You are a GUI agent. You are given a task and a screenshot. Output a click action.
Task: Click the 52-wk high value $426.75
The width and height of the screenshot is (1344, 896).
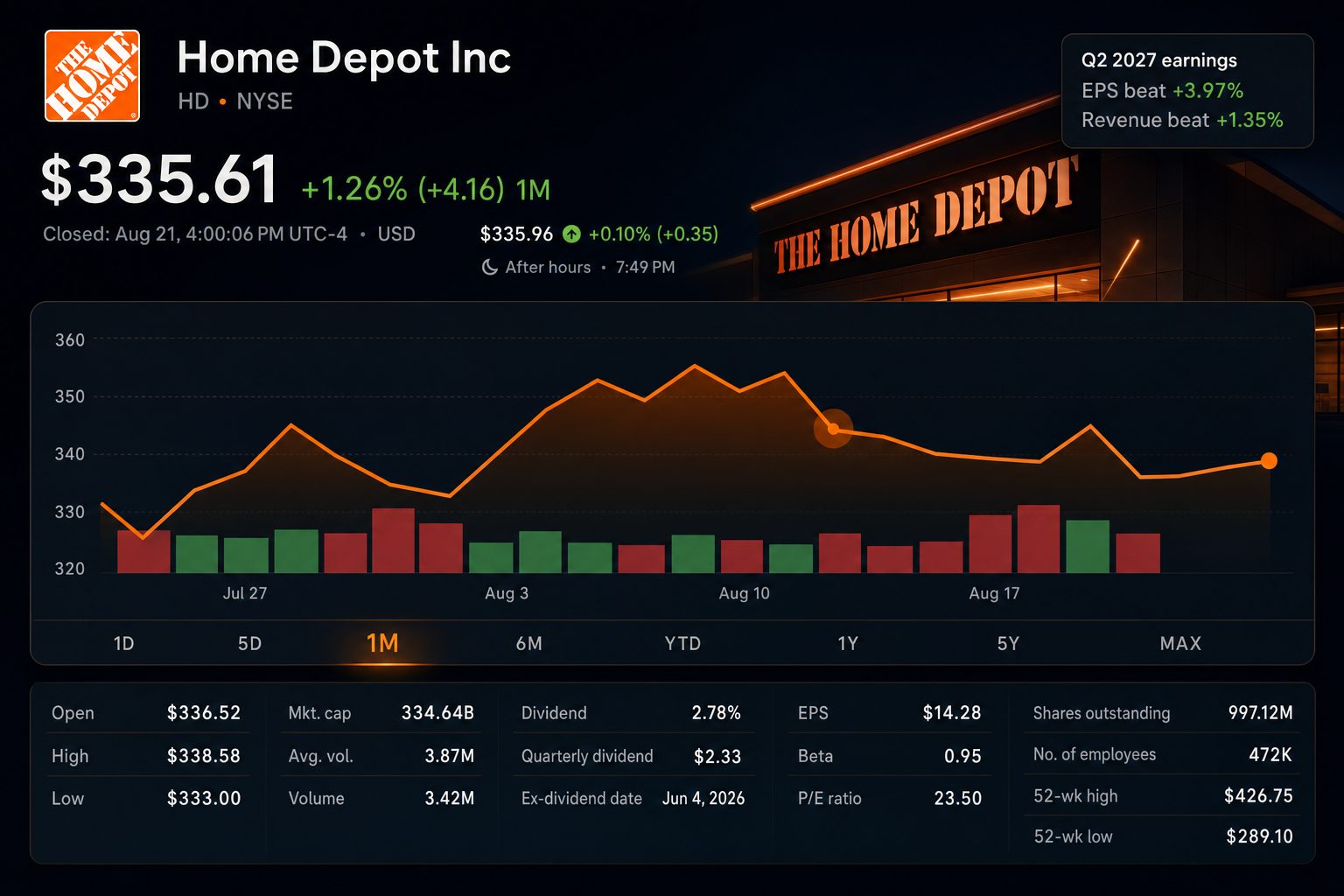(x=1258, y=795)
